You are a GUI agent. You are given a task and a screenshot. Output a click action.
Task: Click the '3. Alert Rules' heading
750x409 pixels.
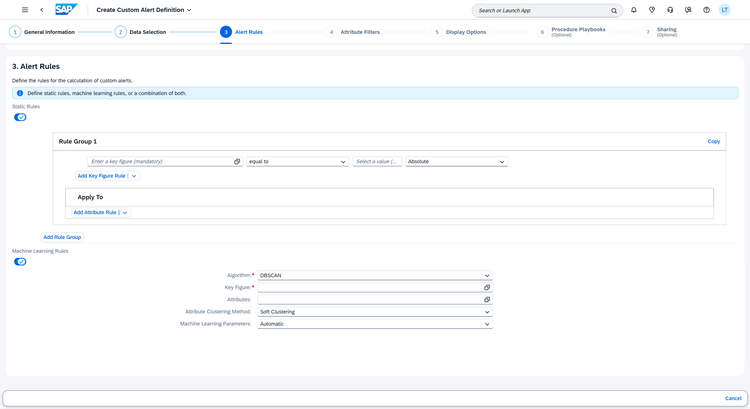coord(36,66)
